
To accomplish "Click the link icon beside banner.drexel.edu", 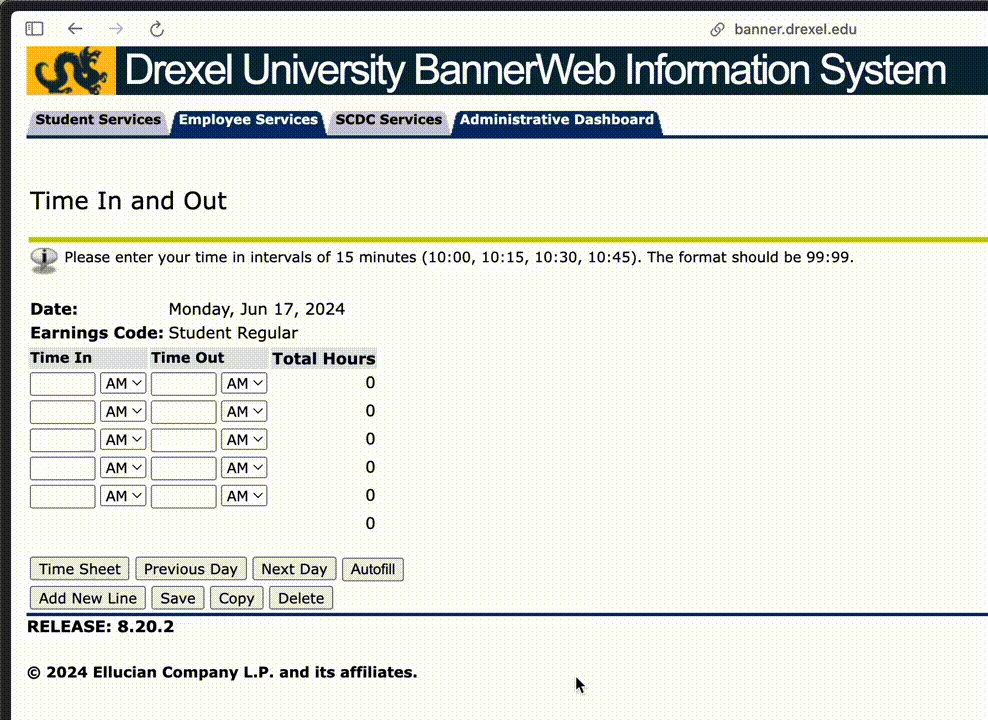I will [x=717, y=30].
